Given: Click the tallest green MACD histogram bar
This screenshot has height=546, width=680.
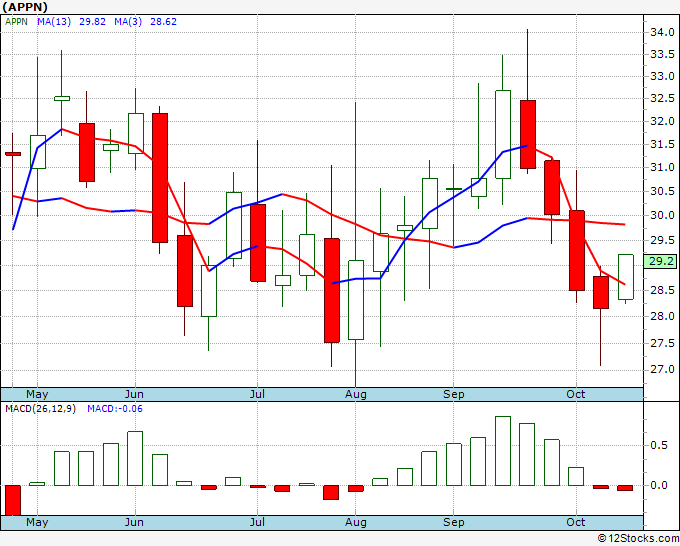Looking at the screenshot, I should 503,451.
